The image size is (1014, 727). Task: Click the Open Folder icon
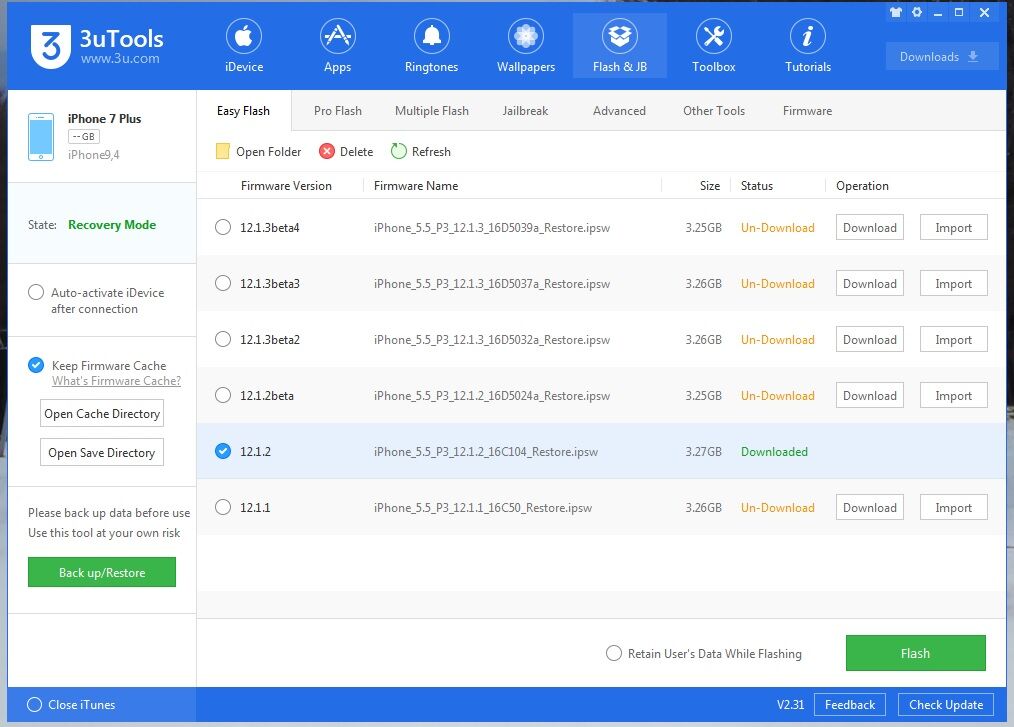pos(222,151)
